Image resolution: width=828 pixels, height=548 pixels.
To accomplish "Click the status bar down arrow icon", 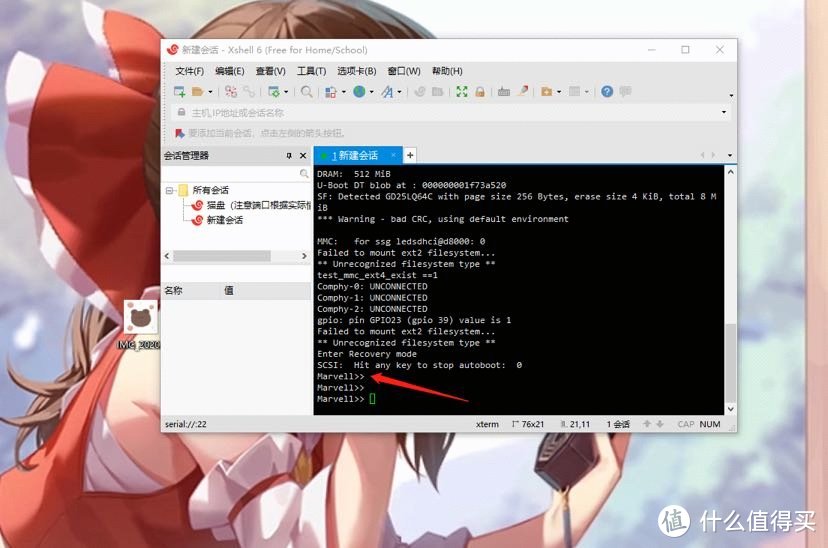I will click(x=660, y=424).
